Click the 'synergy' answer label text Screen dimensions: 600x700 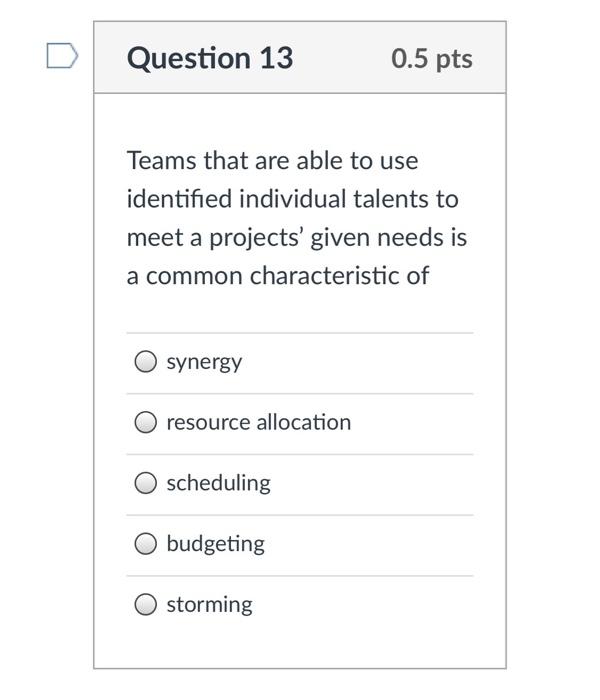pos(204,362)
